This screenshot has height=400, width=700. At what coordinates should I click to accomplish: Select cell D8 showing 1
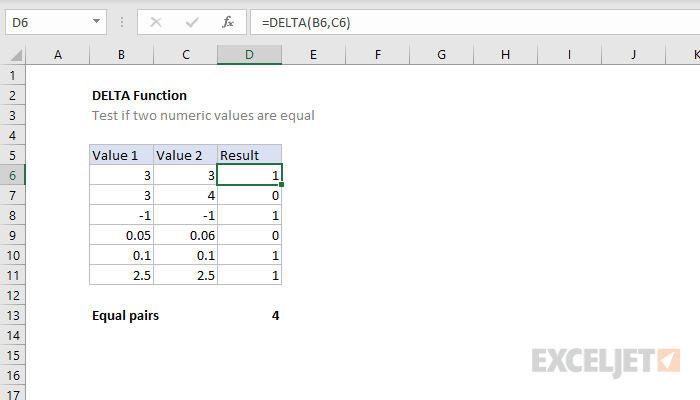click(250, 215)
